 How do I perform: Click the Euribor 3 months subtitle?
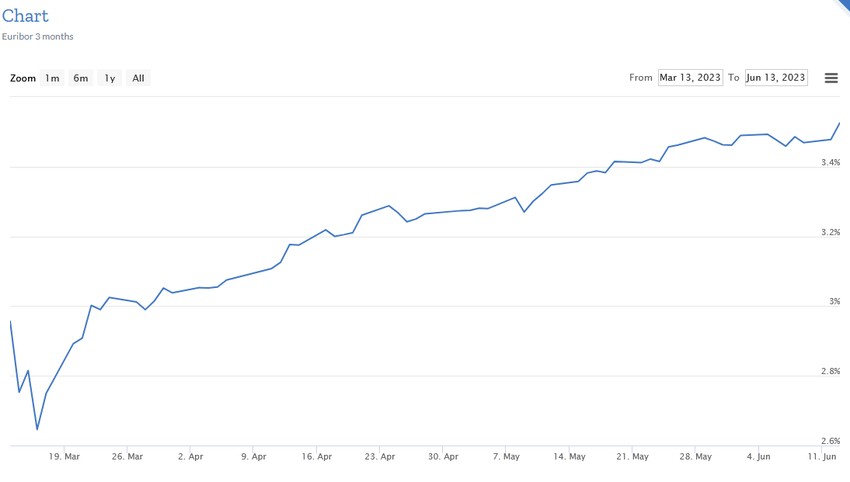(x=37, y=37)
